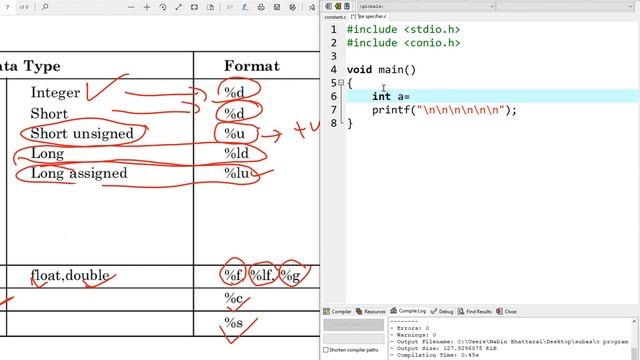Viewport: 640px width, 360px height.
Task: Select the fit-to-width icon in PDF toolbar
Action: [194, 7]
